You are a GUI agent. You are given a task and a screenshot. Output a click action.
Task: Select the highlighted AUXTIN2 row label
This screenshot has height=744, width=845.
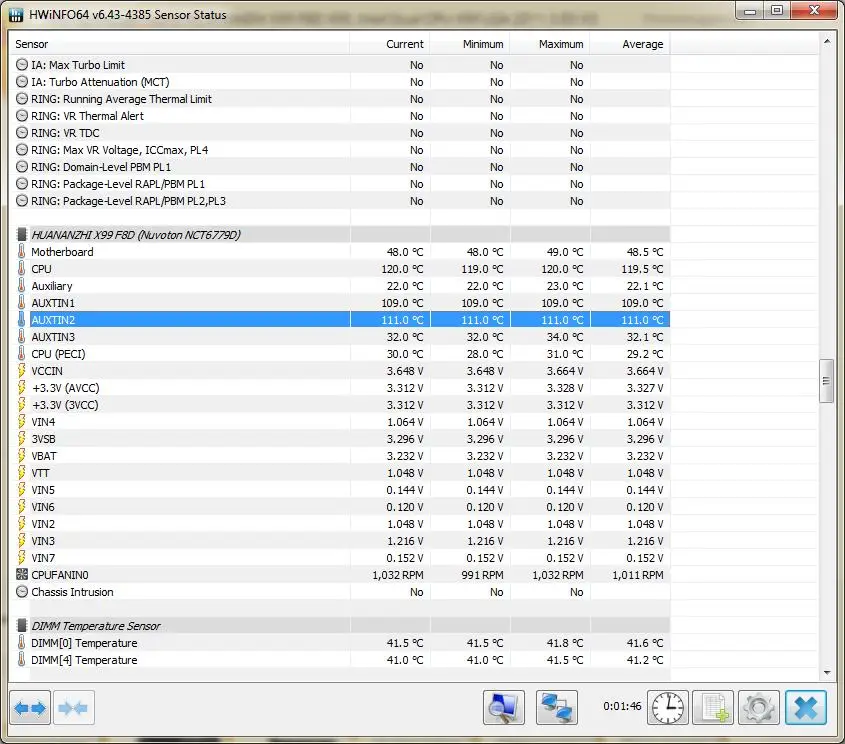click(x=53, y=319)
